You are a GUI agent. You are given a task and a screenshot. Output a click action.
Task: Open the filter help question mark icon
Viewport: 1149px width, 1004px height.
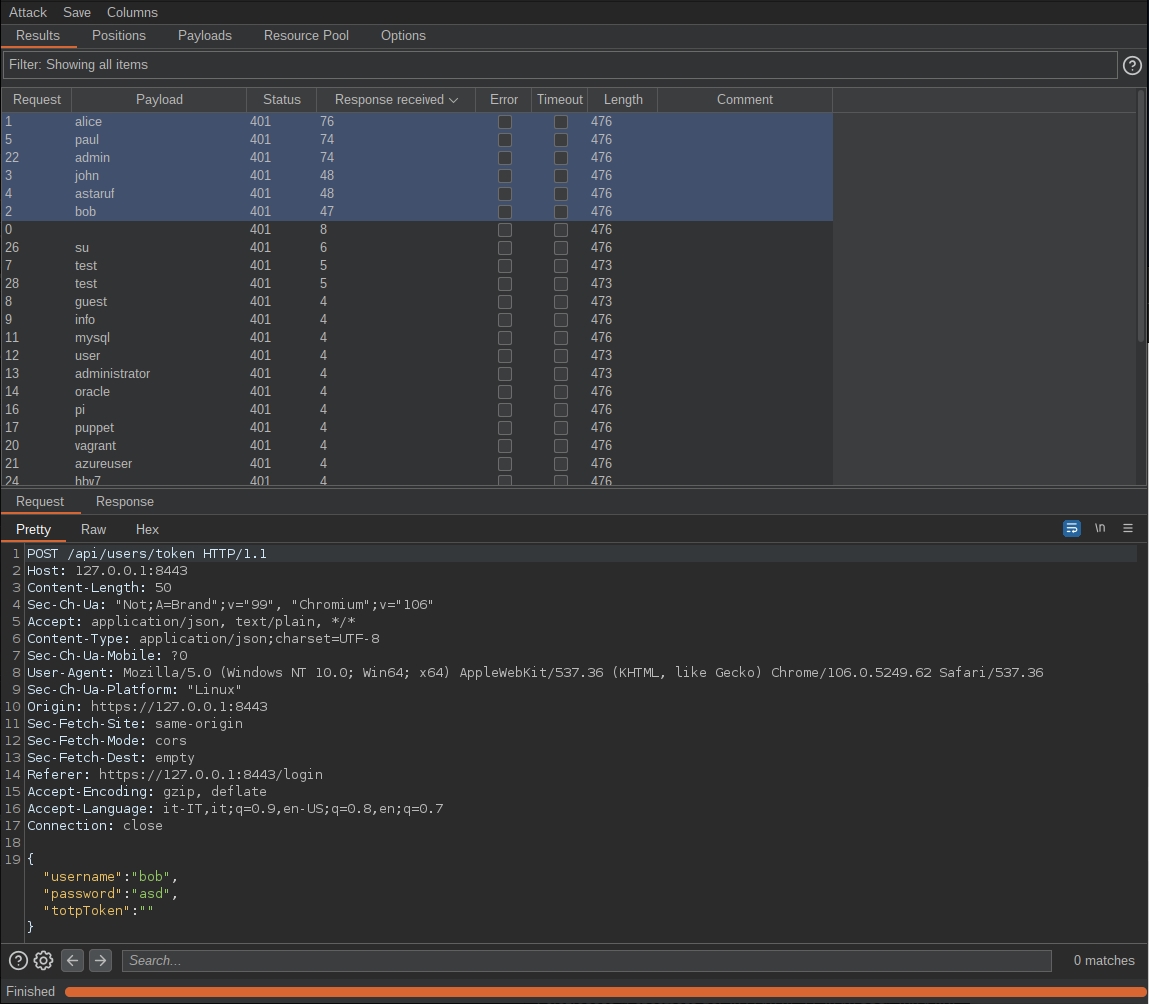coord(1132,65)
